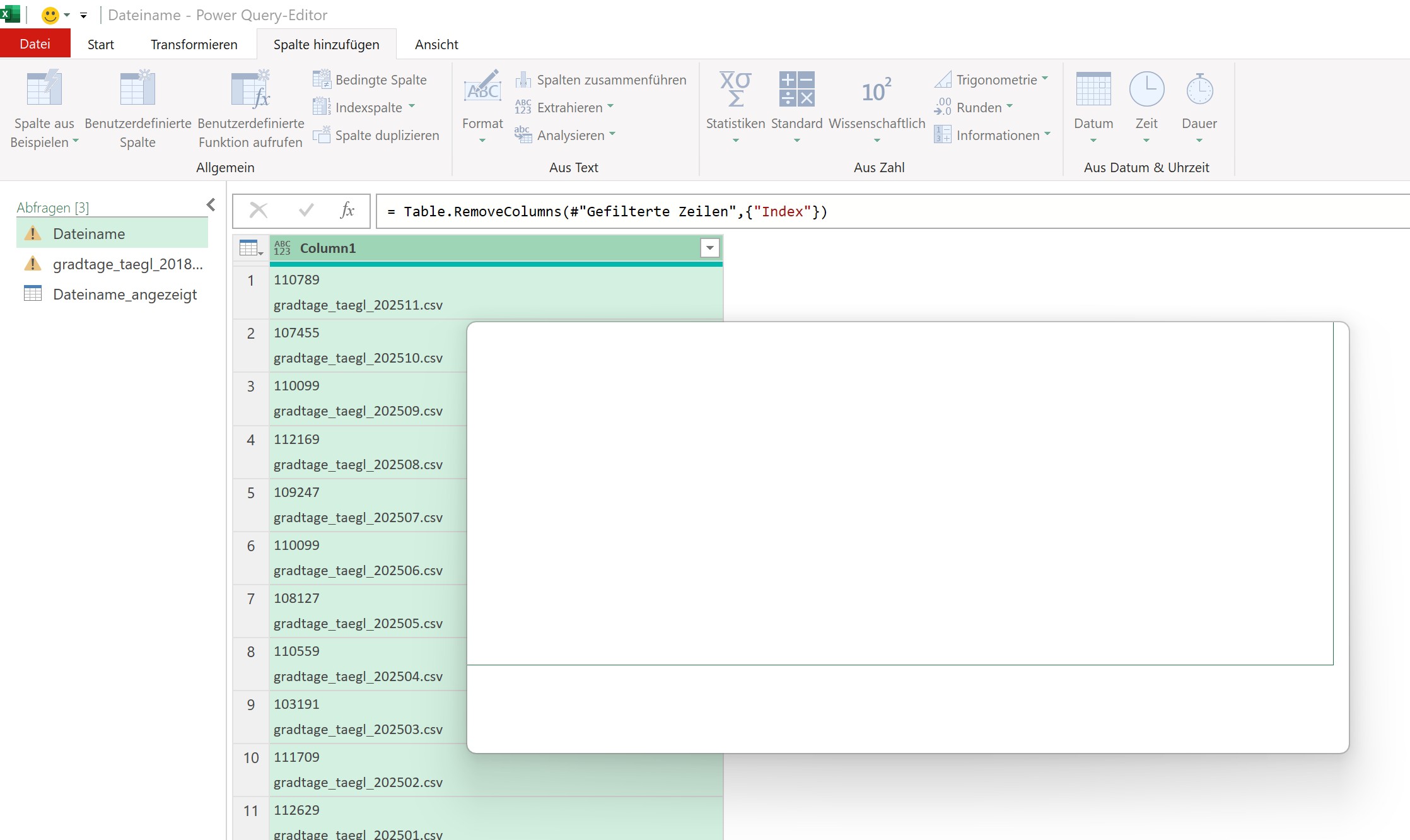Click the Statistiken sigma icon
1410x840 pixels.
pyautogui.click(x=735, y=88)
